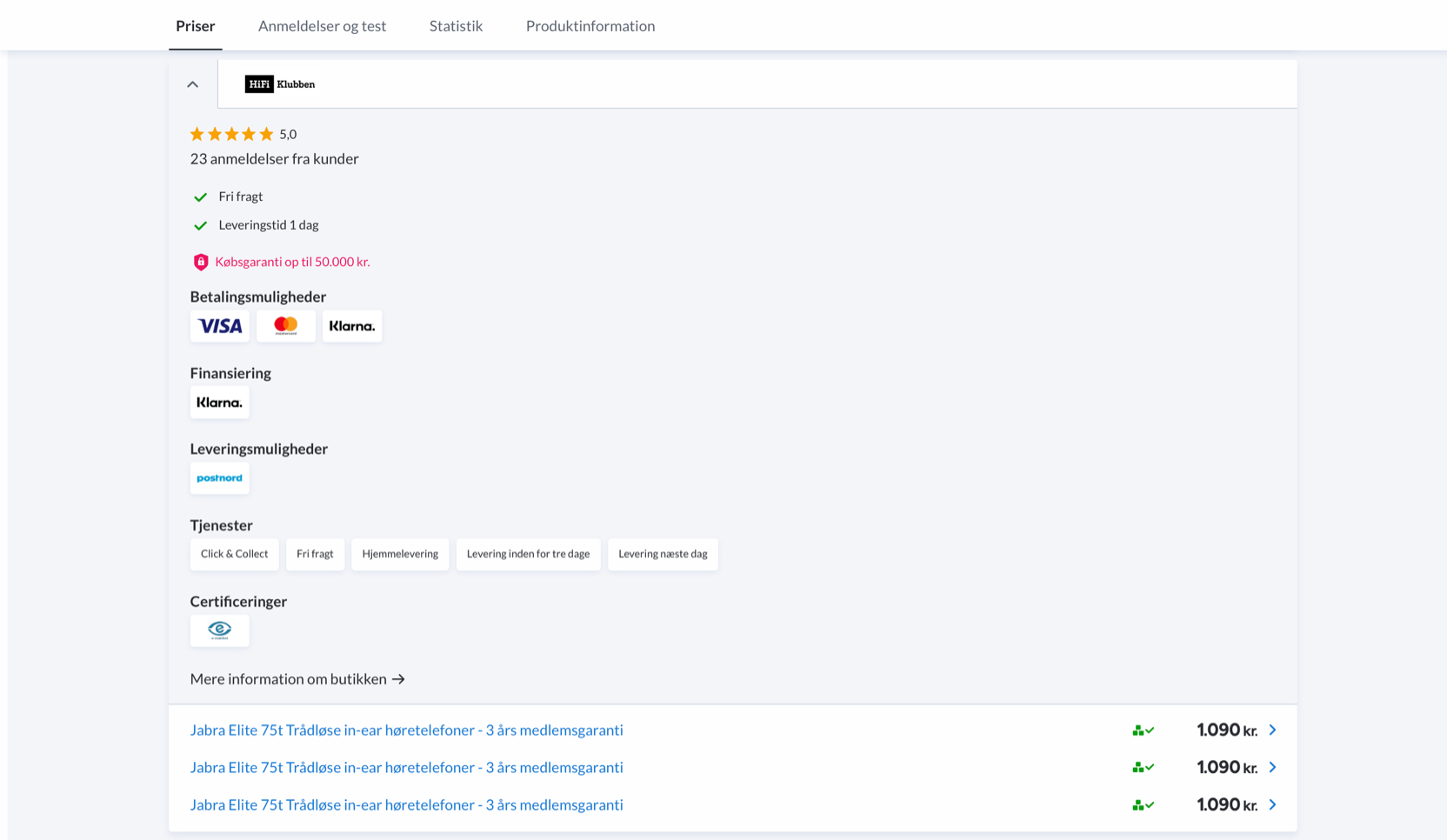1447x840 pixels.
Task: Click third row's 1.090 kr. price
Action: [x=1227, y=805]
